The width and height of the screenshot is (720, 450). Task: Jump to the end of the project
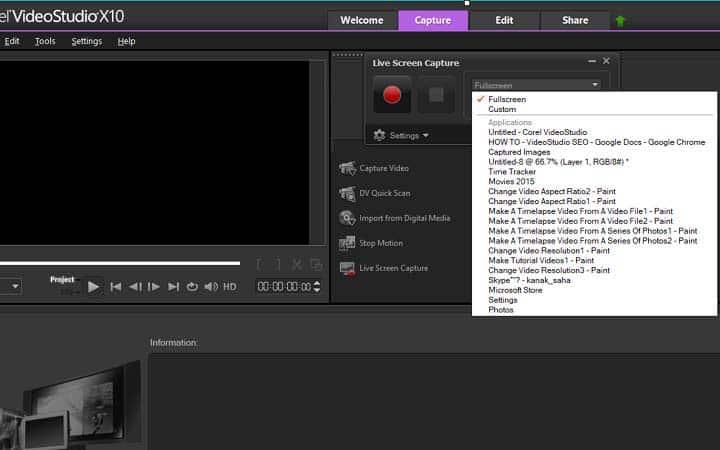[173, 287]
